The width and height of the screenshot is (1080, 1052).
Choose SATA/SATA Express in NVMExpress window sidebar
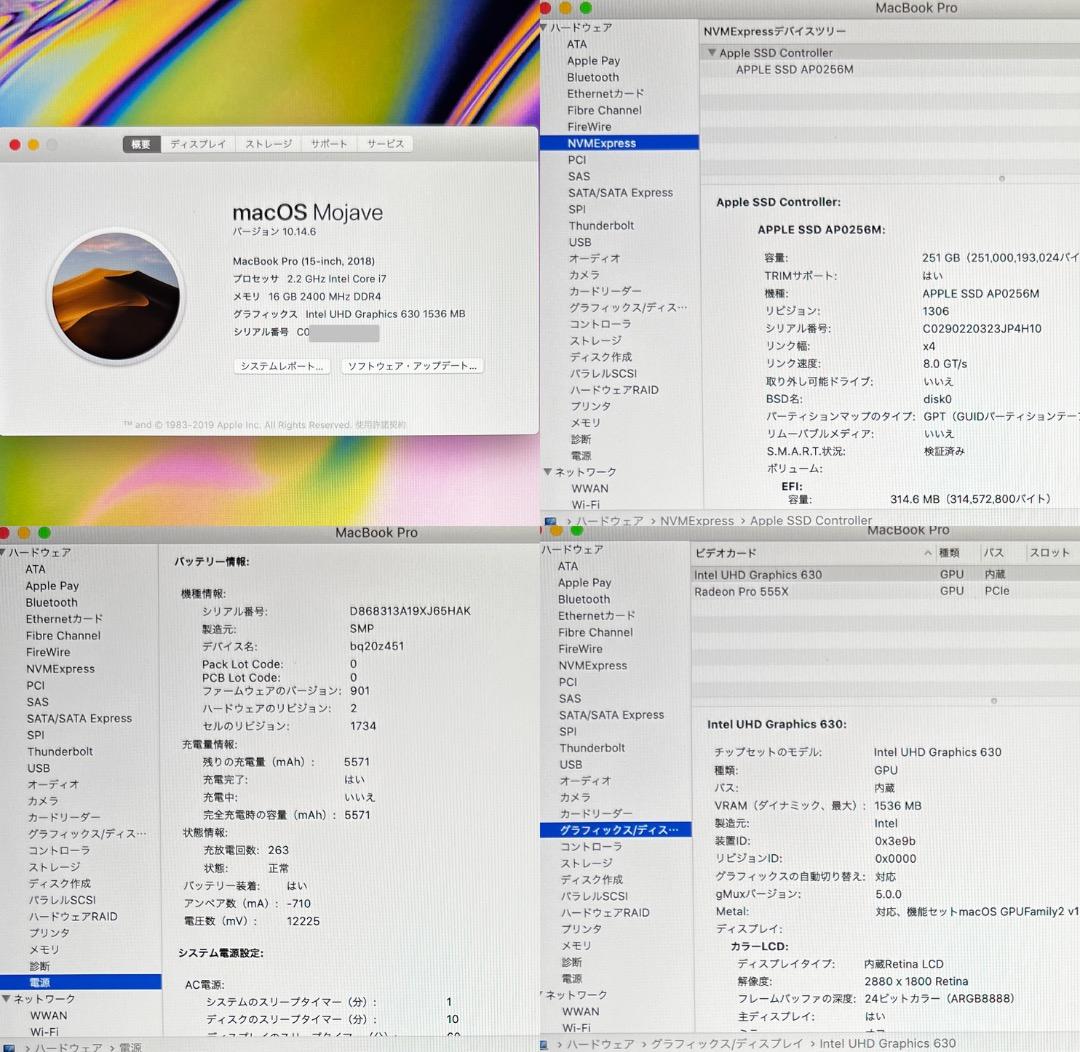(620, 193)
